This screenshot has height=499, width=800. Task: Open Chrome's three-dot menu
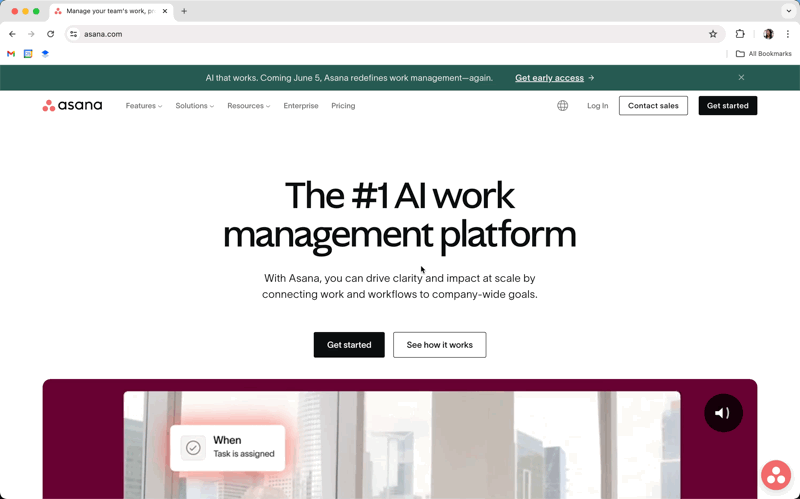click(788, 34)
